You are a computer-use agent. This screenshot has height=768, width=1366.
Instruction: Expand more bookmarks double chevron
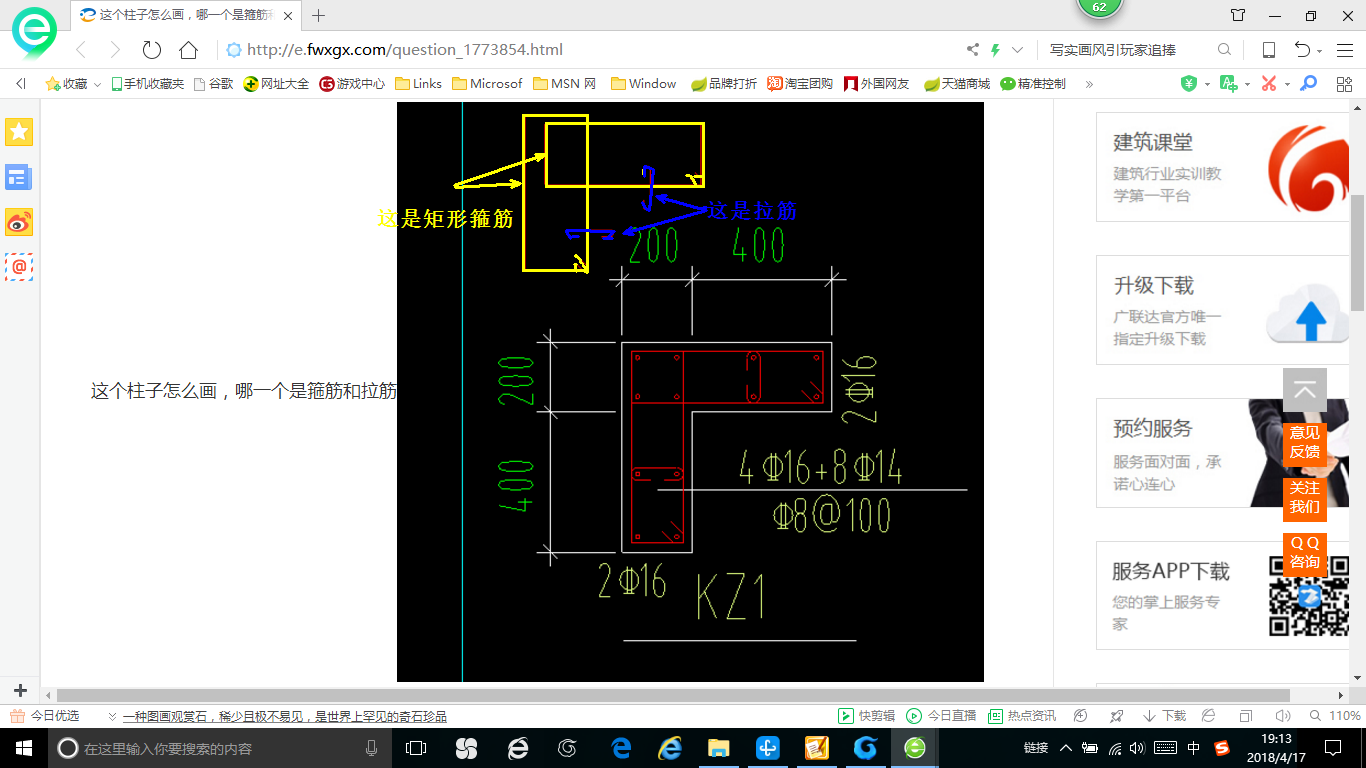pyautogui.click(x=1089, y=84)
